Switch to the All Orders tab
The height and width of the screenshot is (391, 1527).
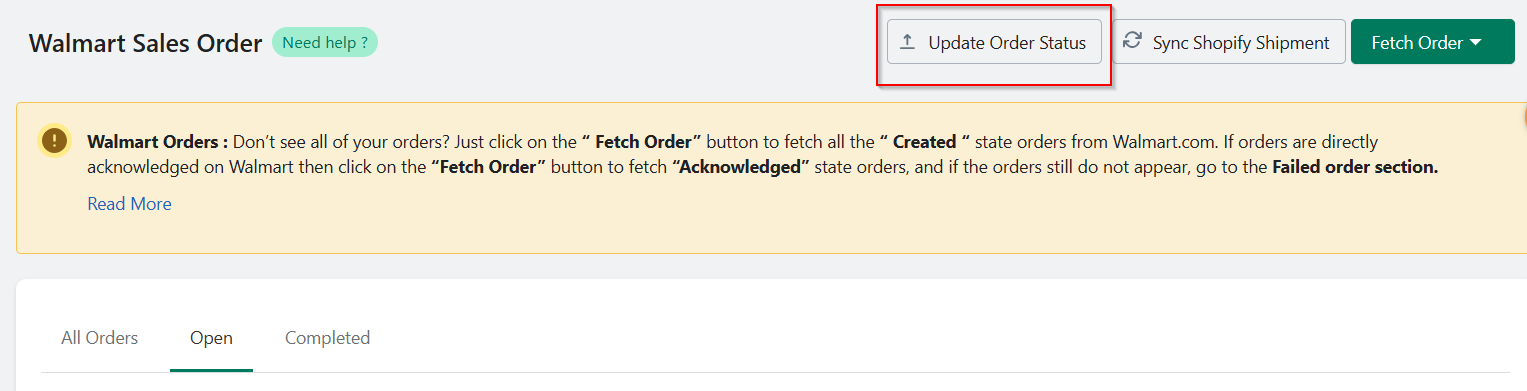point(99,338)
